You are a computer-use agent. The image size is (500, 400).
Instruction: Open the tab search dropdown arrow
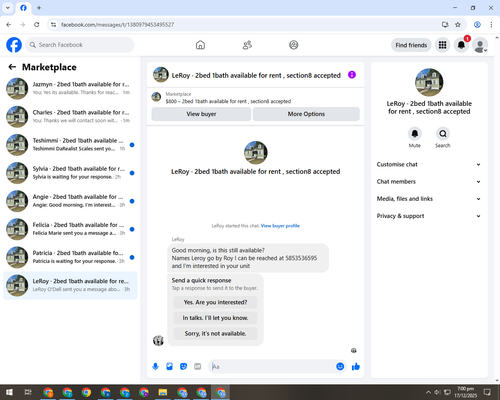pyautogui.click(x=8, y=8)
